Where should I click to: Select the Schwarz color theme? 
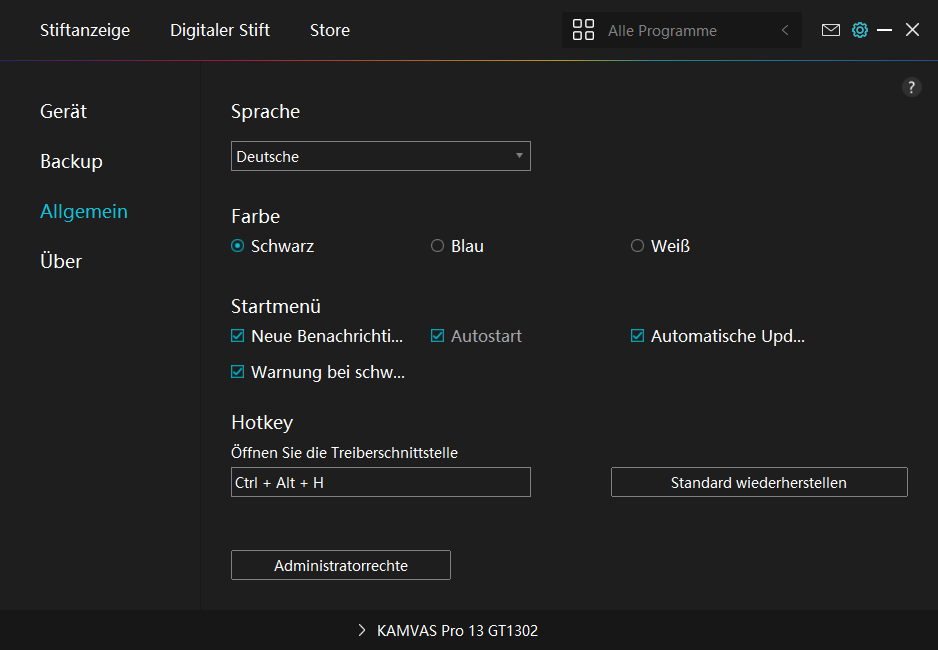238,246
